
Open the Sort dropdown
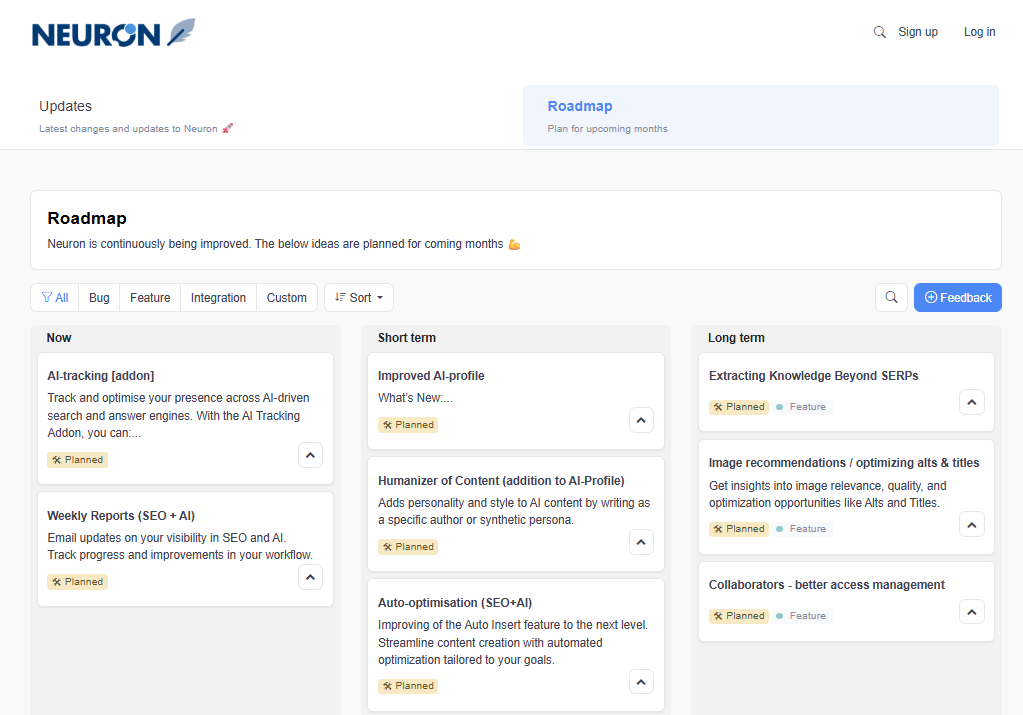coord(359,297)
